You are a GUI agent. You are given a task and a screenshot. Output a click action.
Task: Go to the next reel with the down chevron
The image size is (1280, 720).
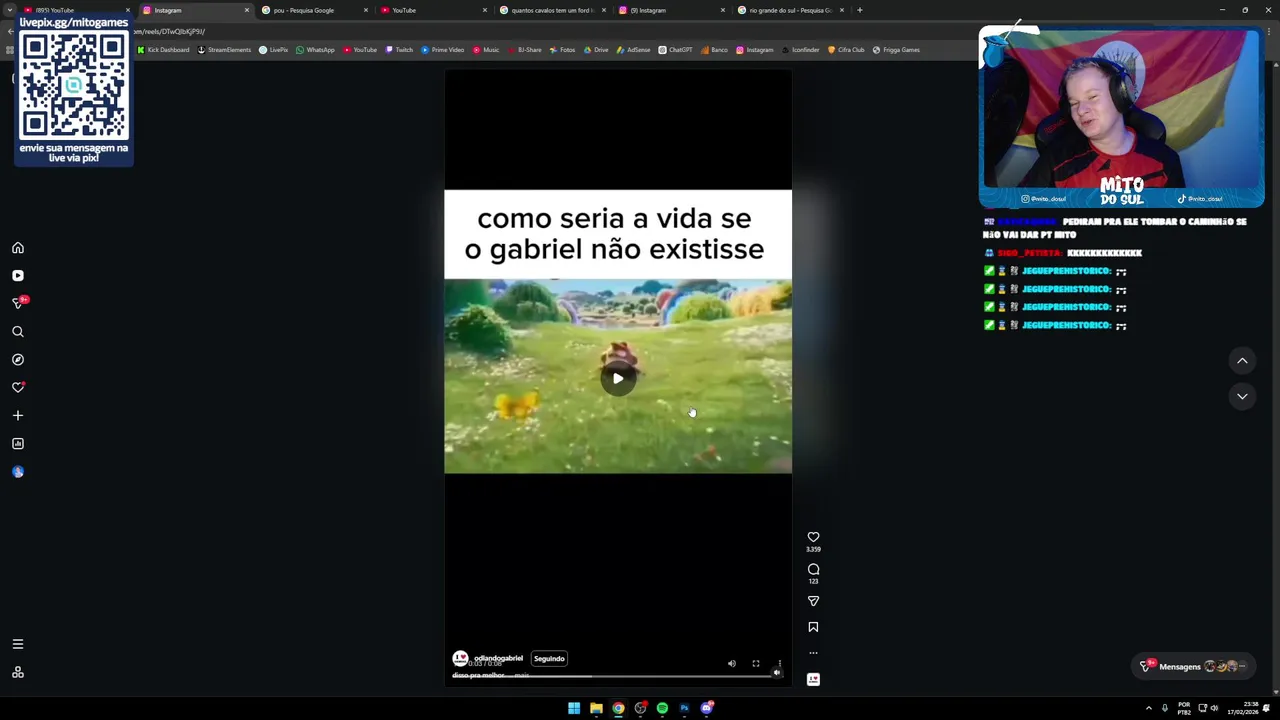coord(1242,397)
